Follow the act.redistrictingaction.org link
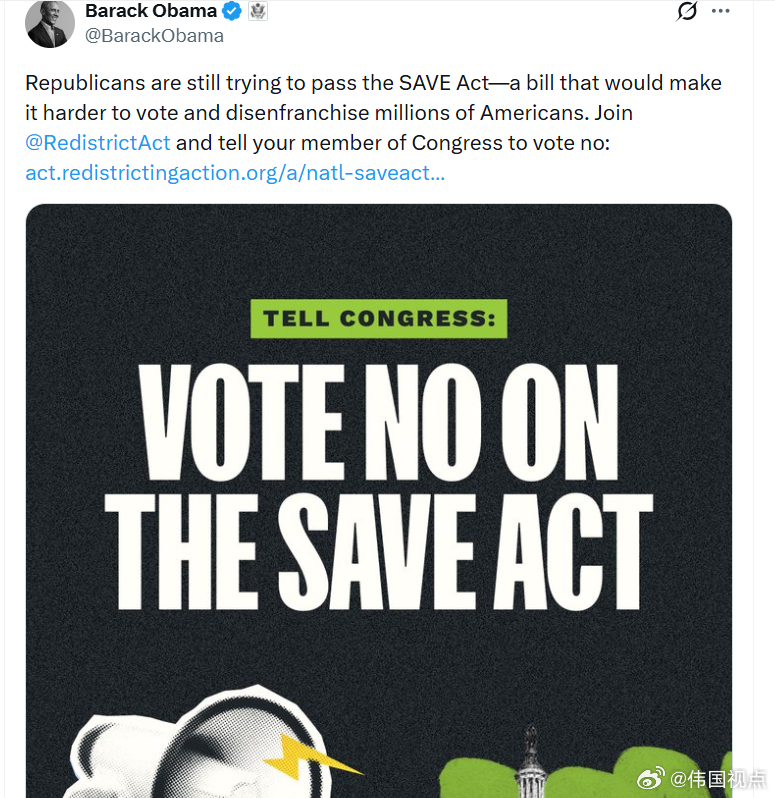The image size is (775, 798). (x=235, y=173)
